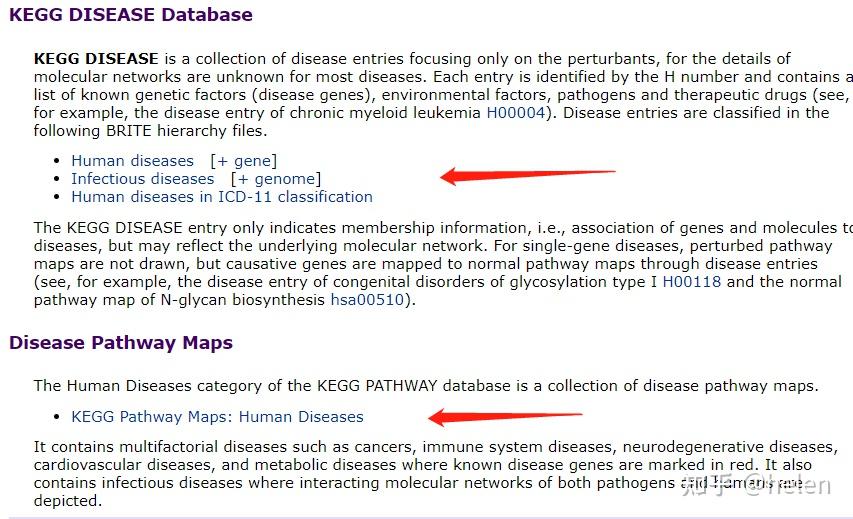
Task: Click the red arrow beside KEGG Pathway Maps
Action: pos(505,416)
